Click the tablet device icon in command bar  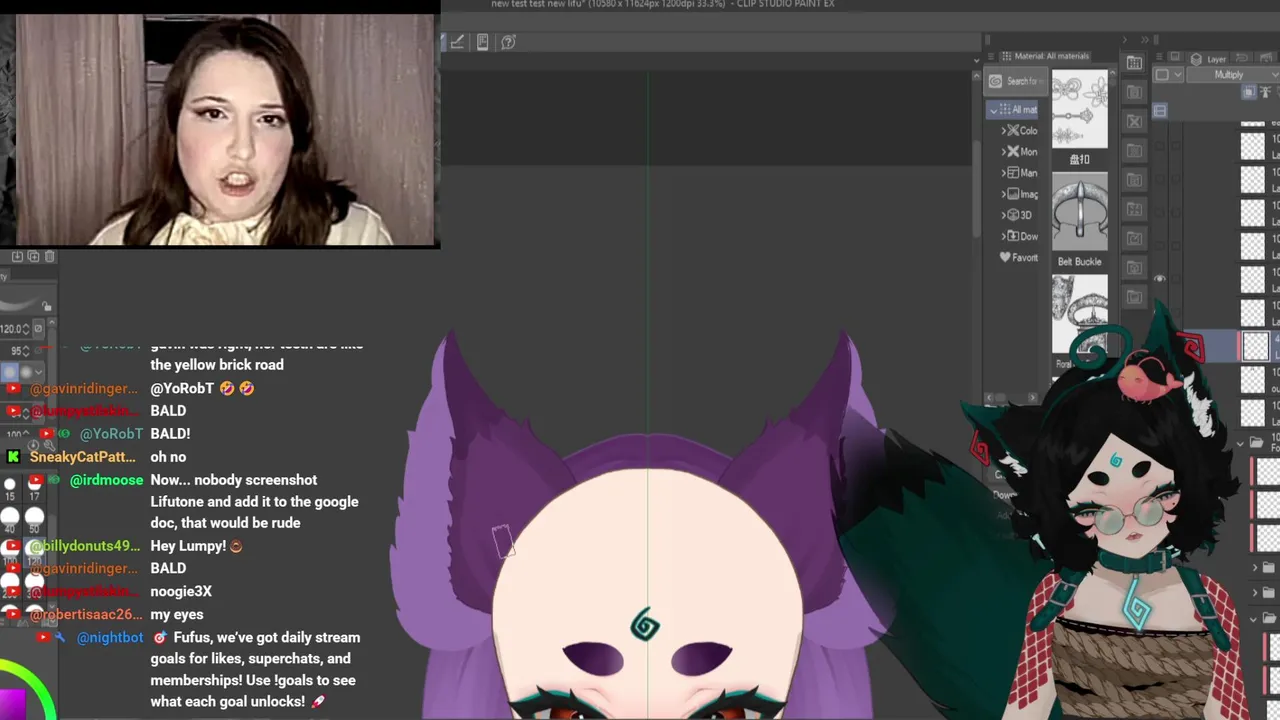[482, 41]
